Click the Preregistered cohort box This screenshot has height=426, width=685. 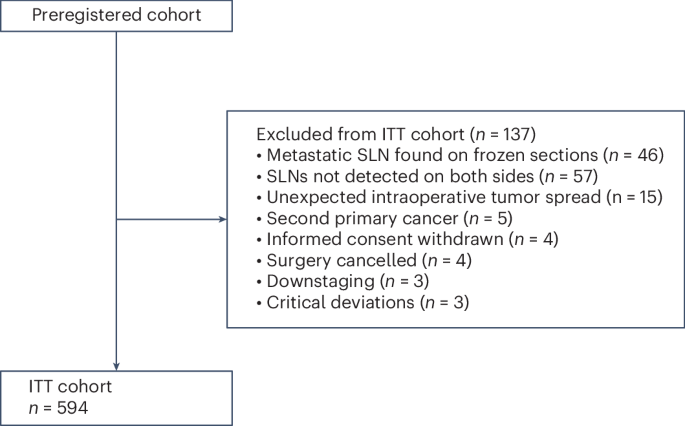pos(117,16)
